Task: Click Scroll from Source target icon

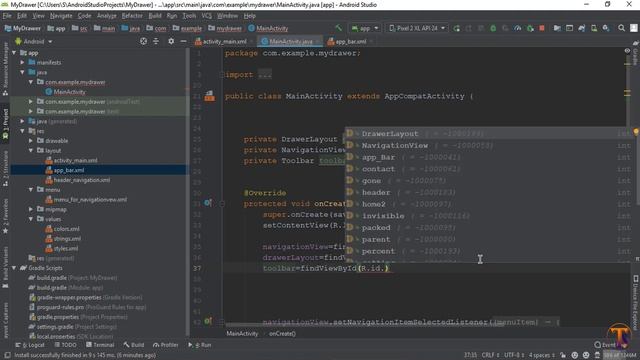Action: (x=143, y=41)
